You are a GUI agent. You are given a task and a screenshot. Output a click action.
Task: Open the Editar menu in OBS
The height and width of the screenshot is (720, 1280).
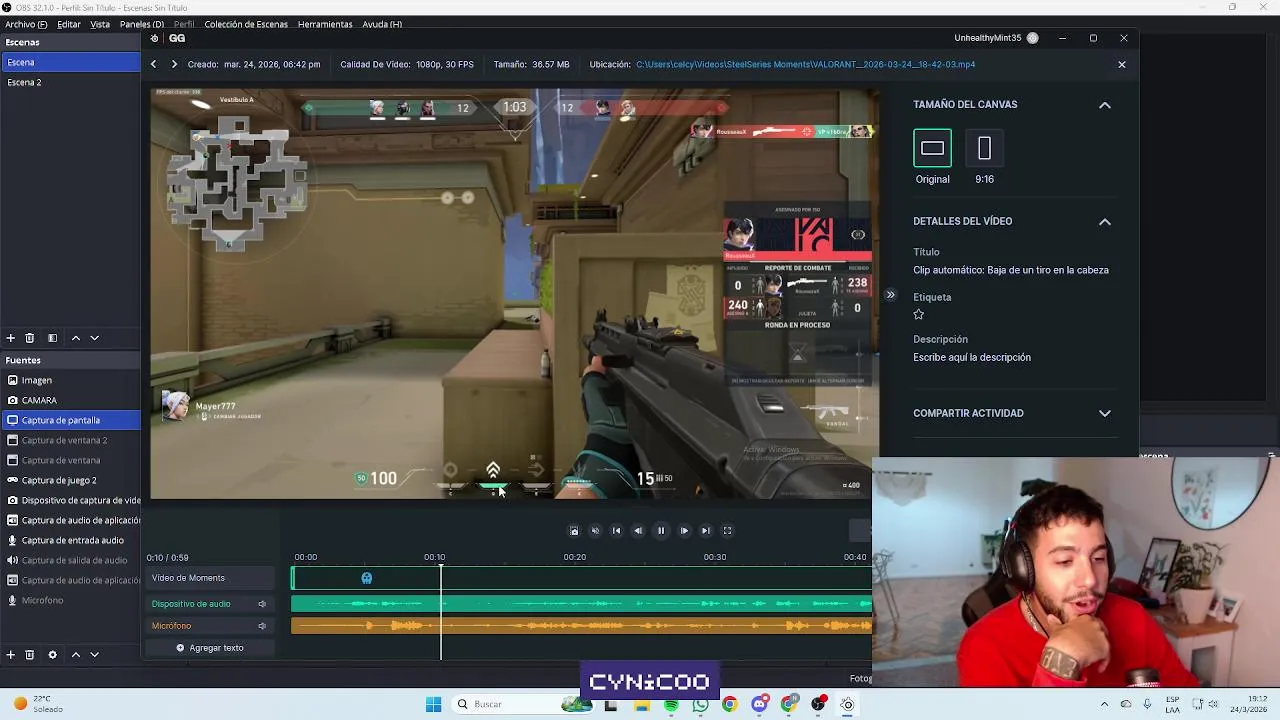pyautogui.click(x=69, y=24)
